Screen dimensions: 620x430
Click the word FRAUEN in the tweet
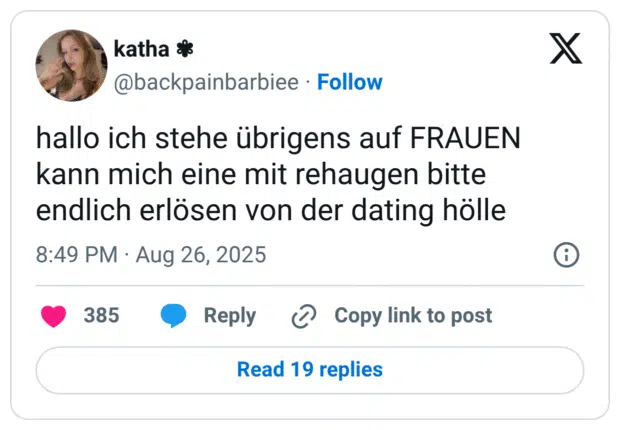click(465, 137)
